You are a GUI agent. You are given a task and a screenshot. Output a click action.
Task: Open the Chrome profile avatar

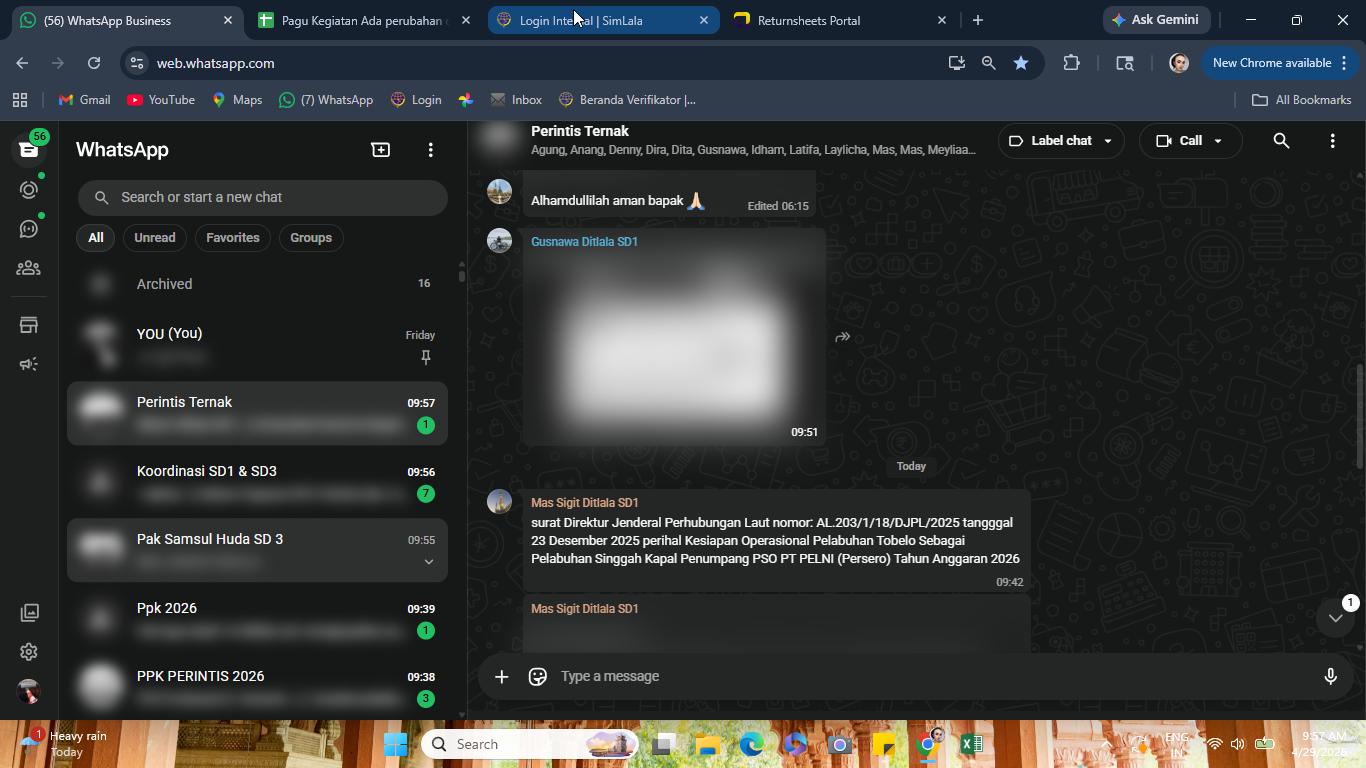(1179, 63)
